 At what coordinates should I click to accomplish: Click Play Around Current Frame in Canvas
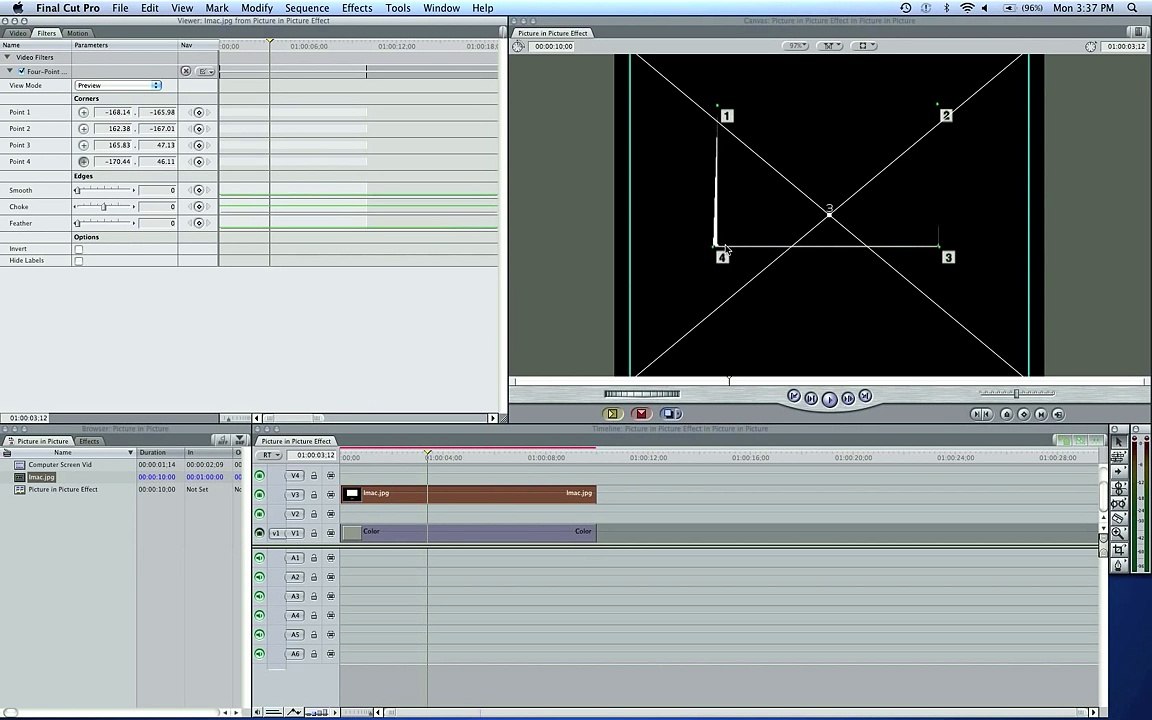point(848,398)
